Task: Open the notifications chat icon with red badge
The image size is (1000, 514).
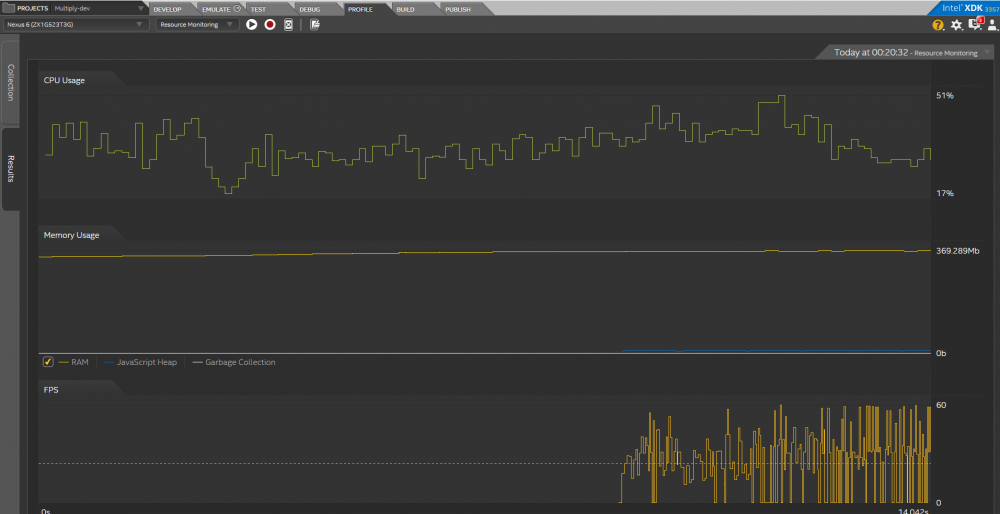Action: [975, 24]
